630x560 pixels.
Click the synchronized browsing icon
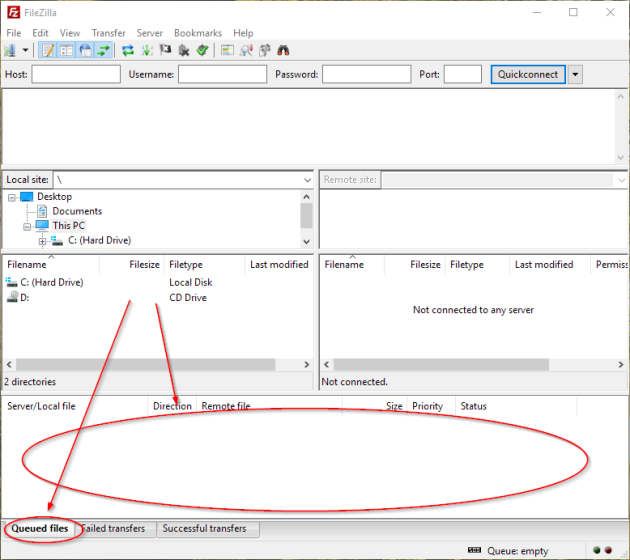point(265,51)
